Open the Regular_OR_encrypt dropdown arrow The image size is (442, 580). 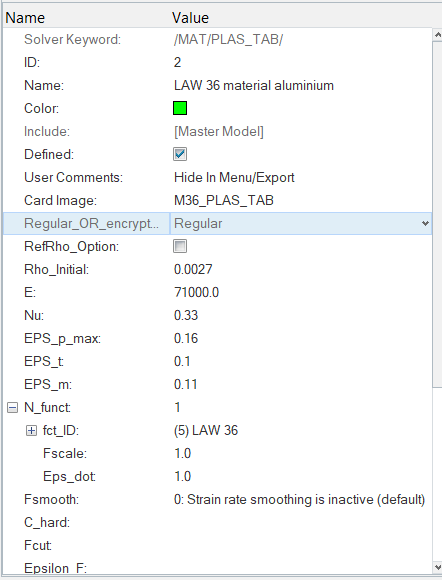(425, 223)
